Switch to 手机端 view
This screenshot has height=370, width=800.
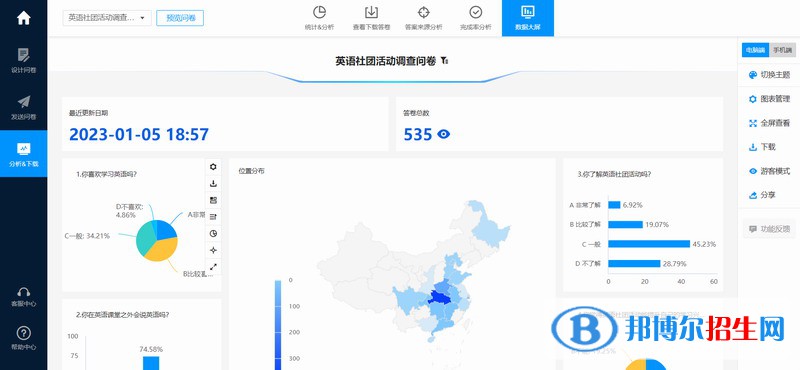pos(782,51)
